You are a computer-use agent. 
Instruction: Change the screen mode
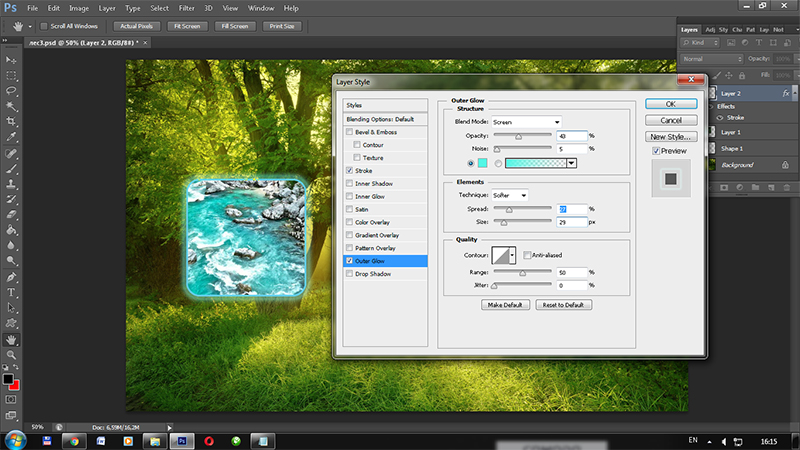coord(11,415)
